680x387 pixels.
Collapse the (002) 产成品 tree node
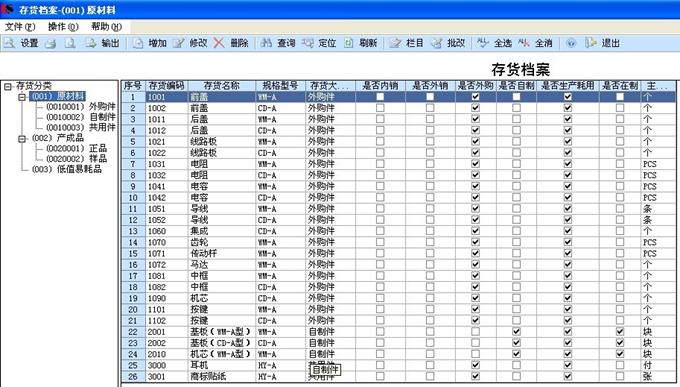pos(22,139)
